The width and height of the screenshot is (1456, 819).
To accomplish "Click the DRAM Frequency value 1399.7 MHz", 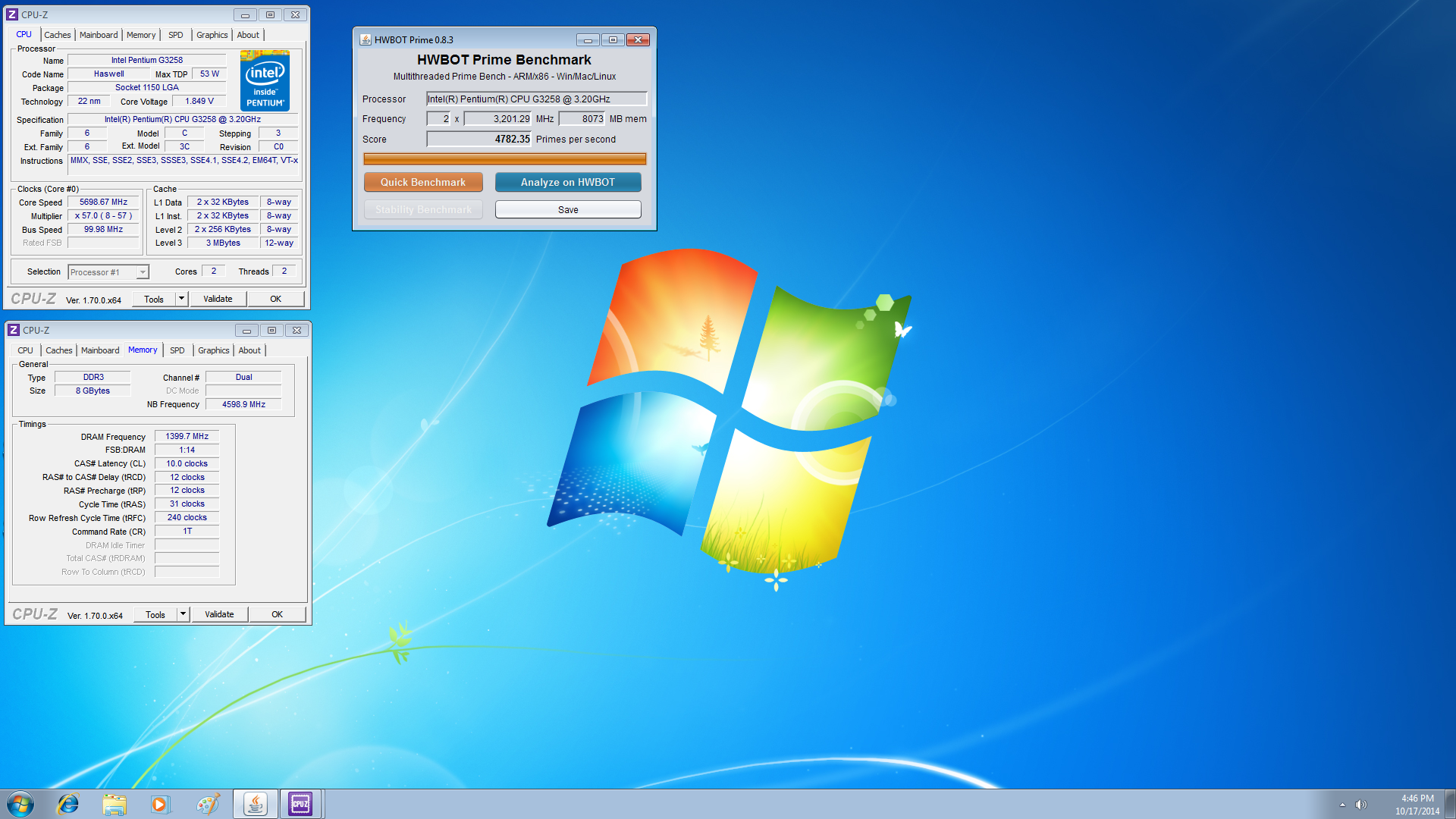I will coord(187,436).
